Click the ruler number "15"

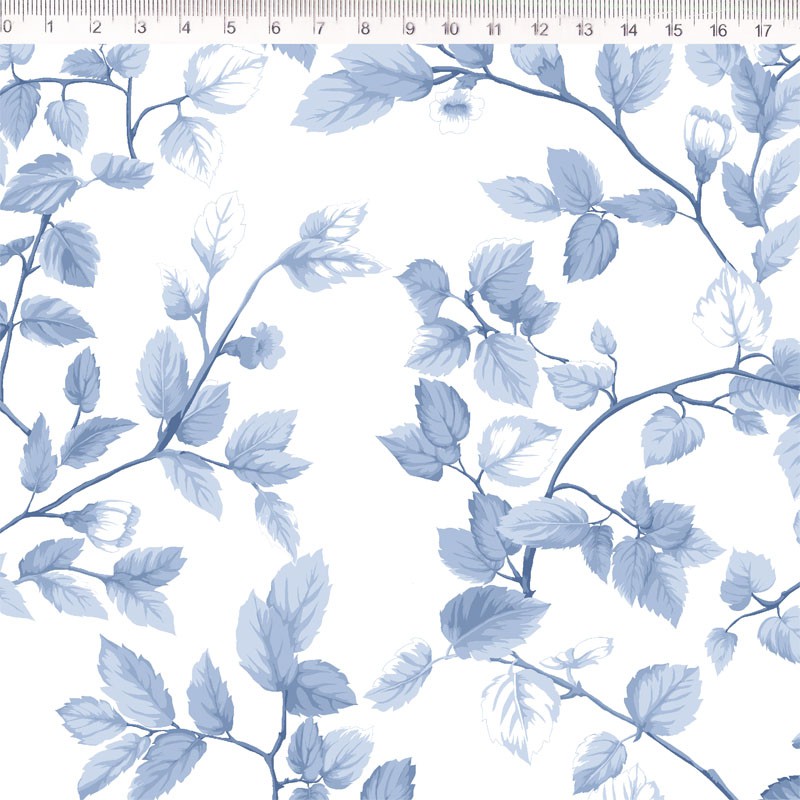point(674,30)
